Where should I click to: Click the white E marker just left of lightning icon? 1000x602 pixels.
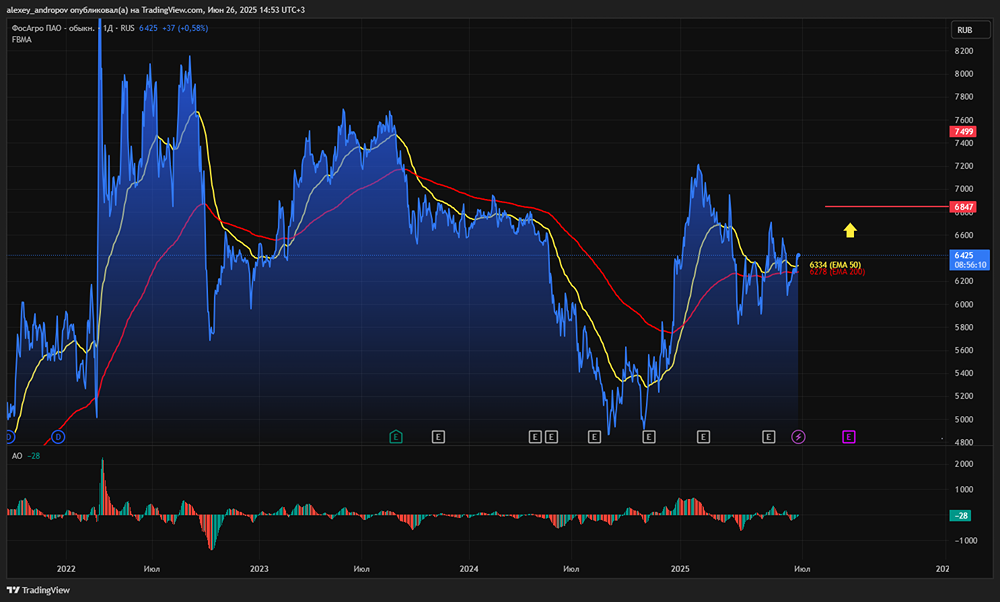(769, 437)
